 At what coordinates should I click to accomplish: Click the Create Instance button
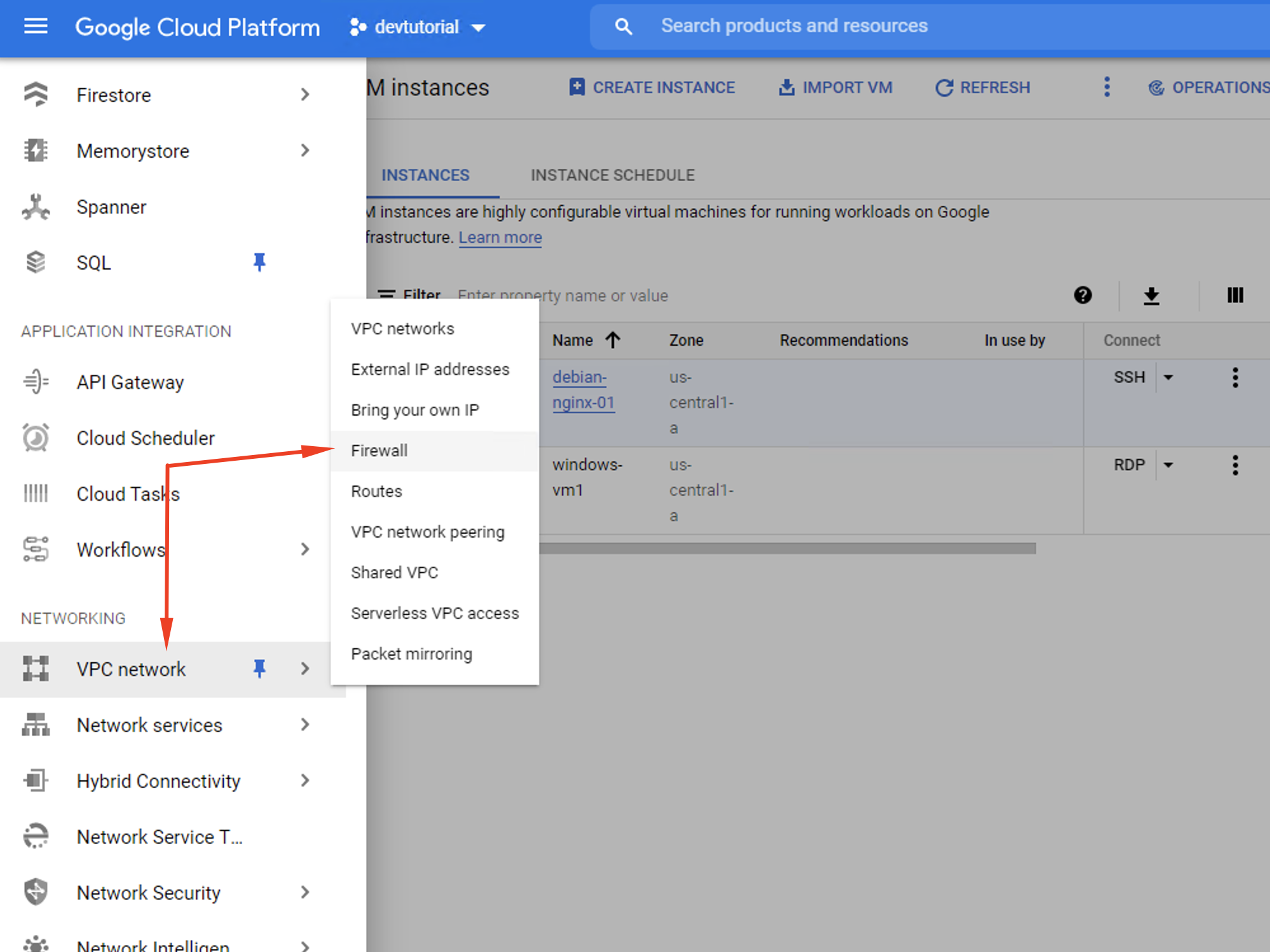pos(652,87)
